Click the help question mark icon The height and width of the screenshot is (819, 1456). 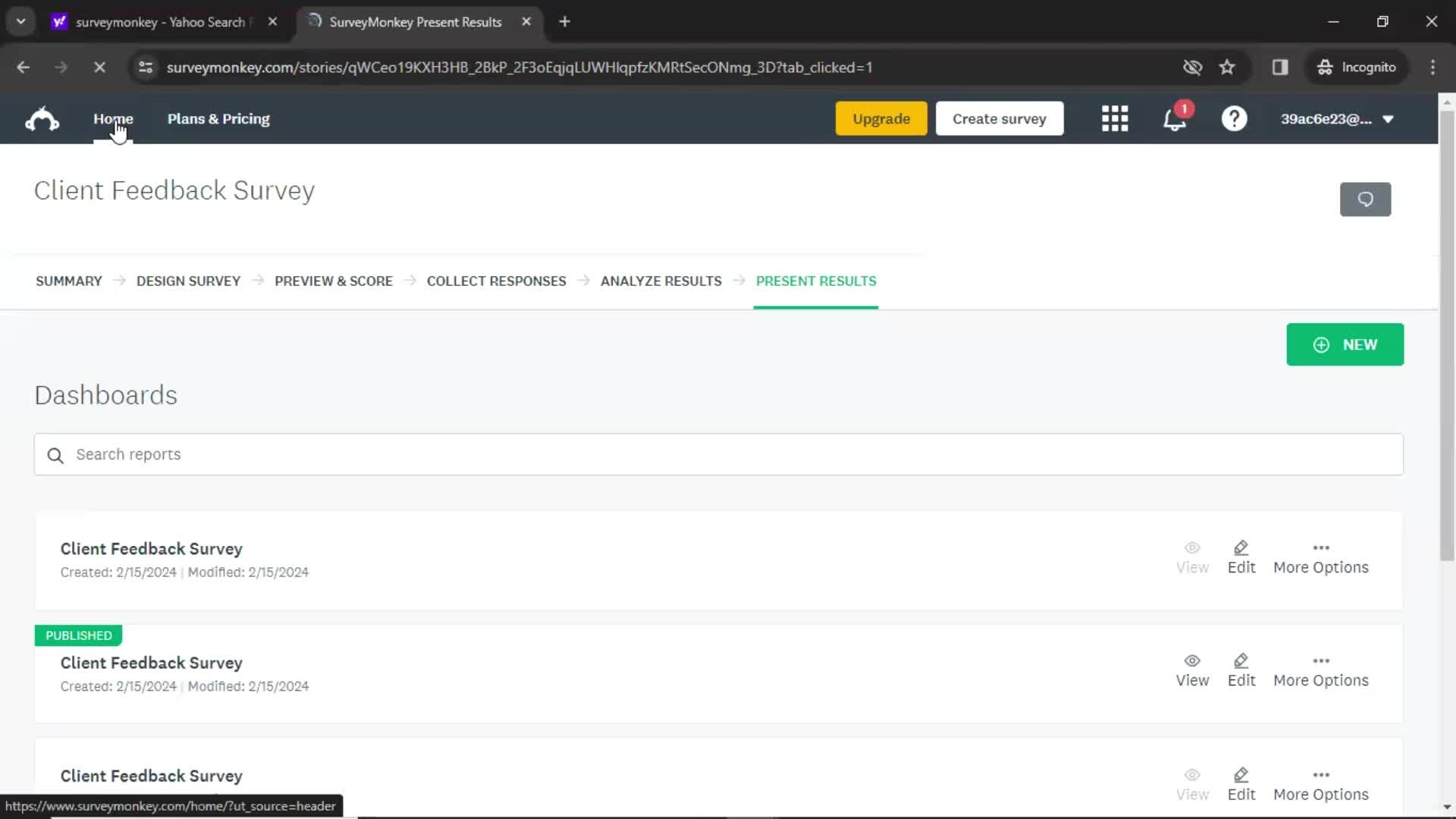[1233, 119]
